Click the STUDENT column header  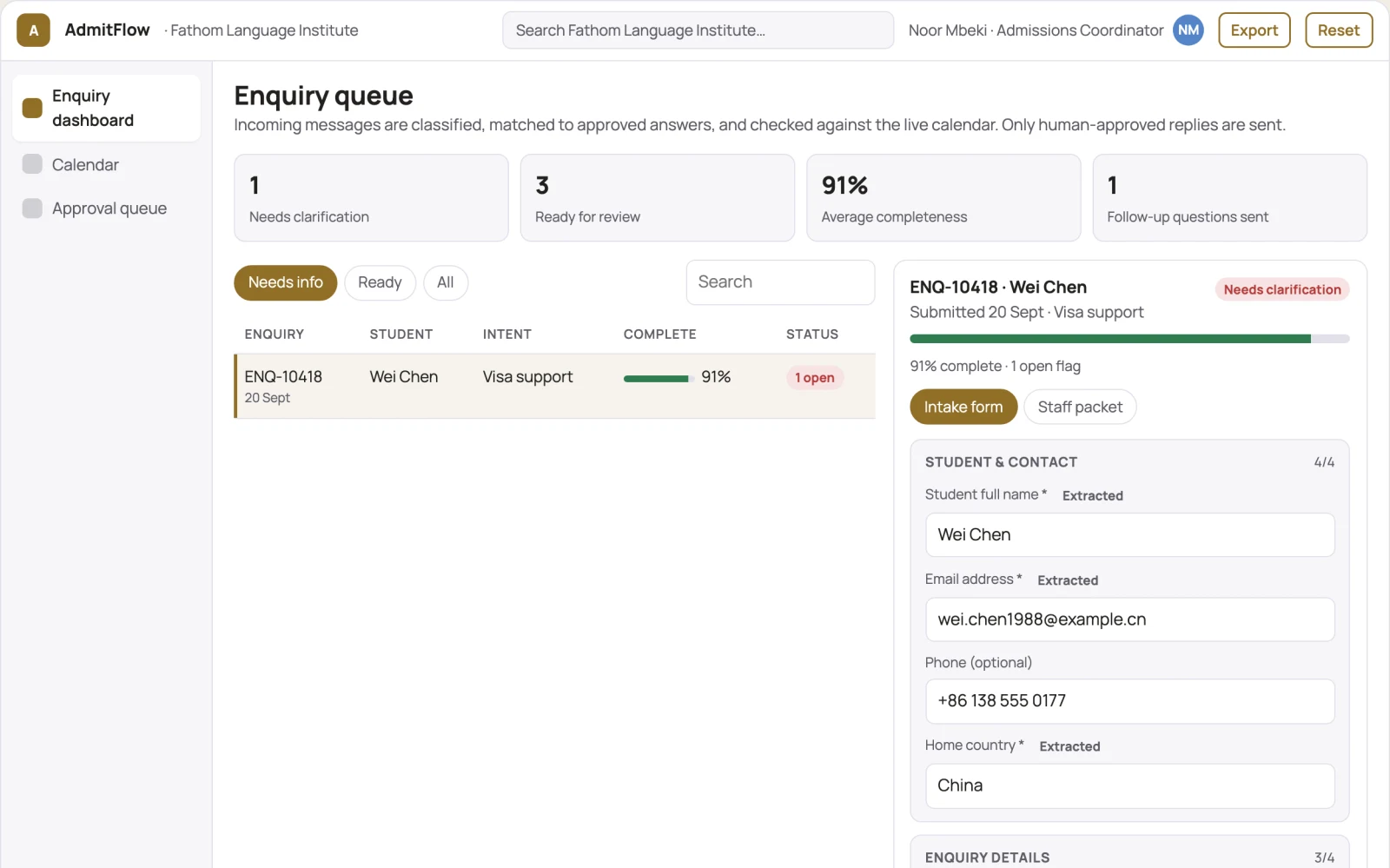(x=401, y=335)
